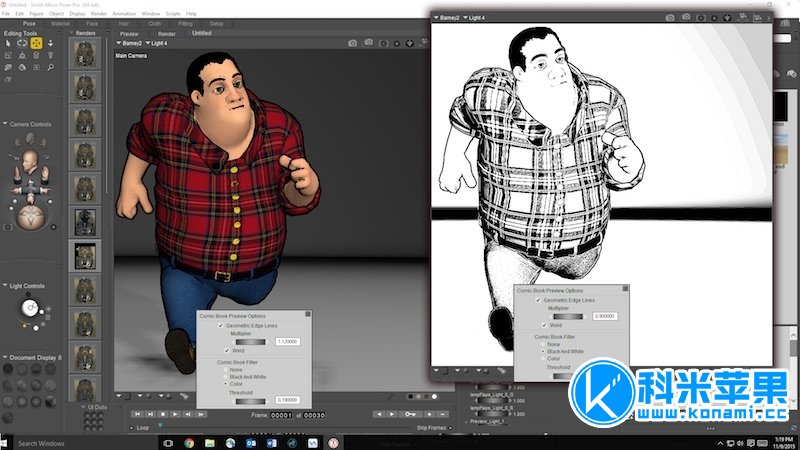Toggle Weld checkbox in main window options
This screenshot has height=450, width=800.
click(227, 351)
